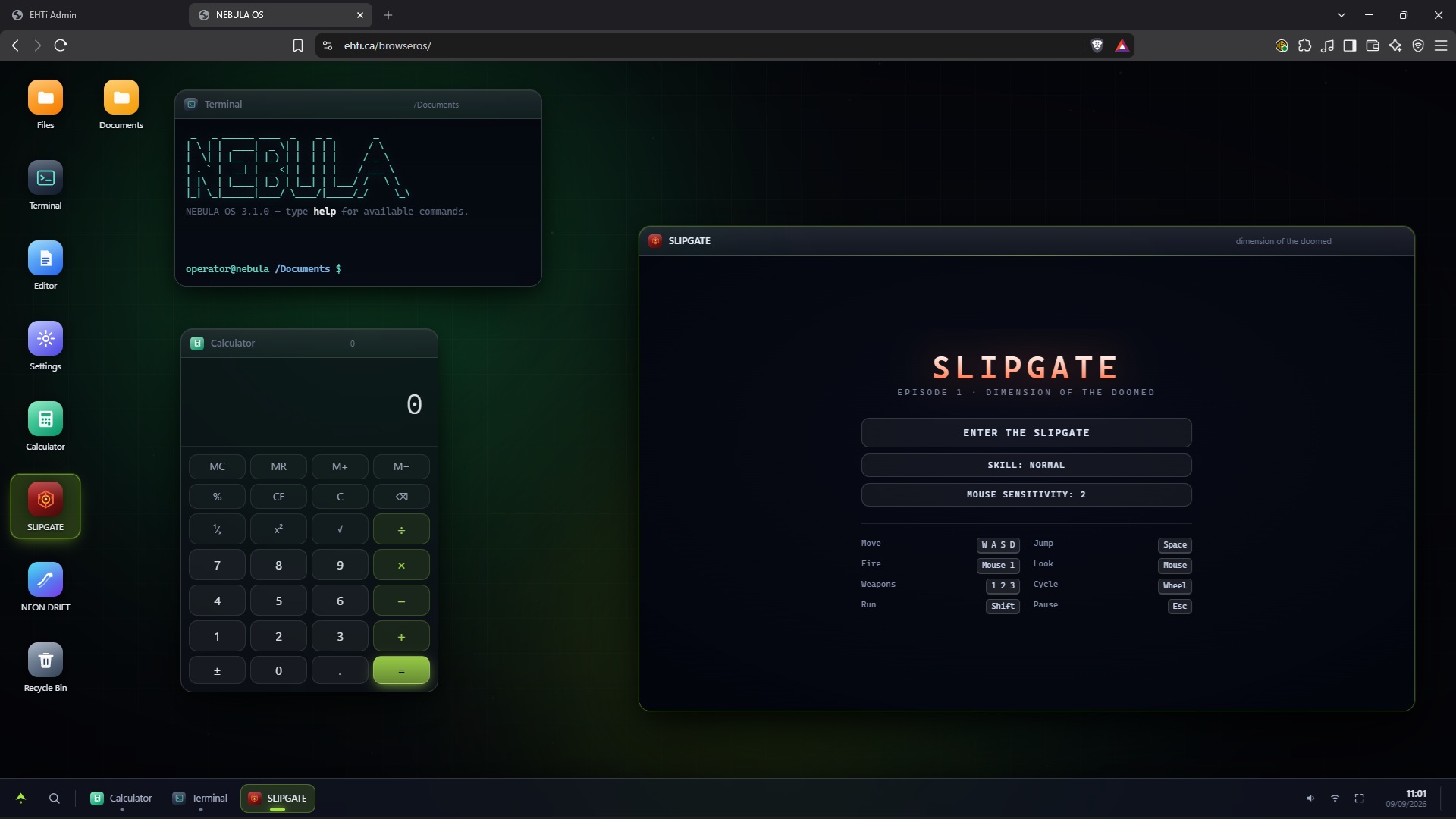Switch to Terminal in the taskbar
The width and height of the screenshot is (1456, 819).
pos(200,799)
